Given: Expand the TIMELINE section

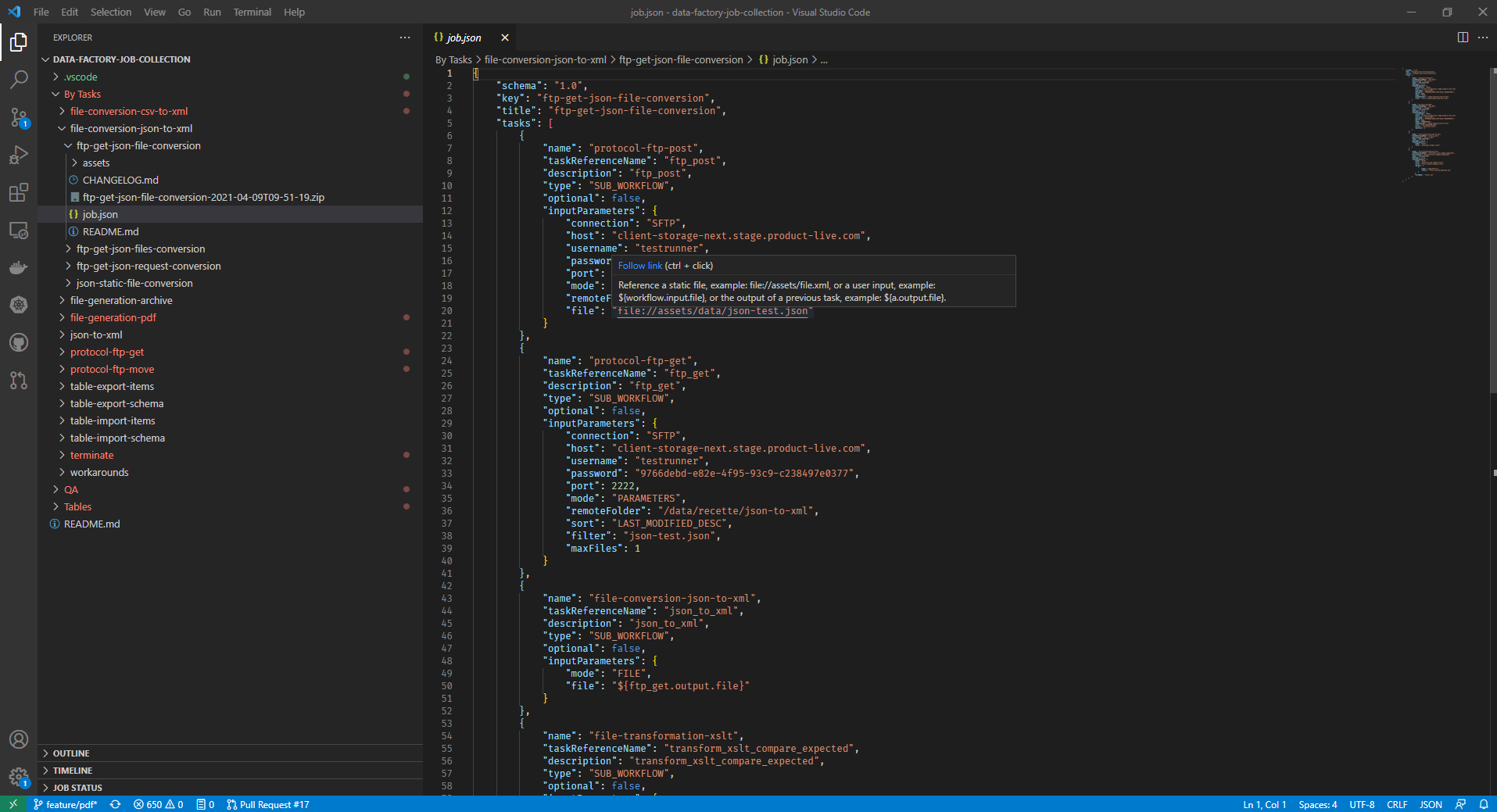Looking at the screenshot, I should [x=73, y=771].
